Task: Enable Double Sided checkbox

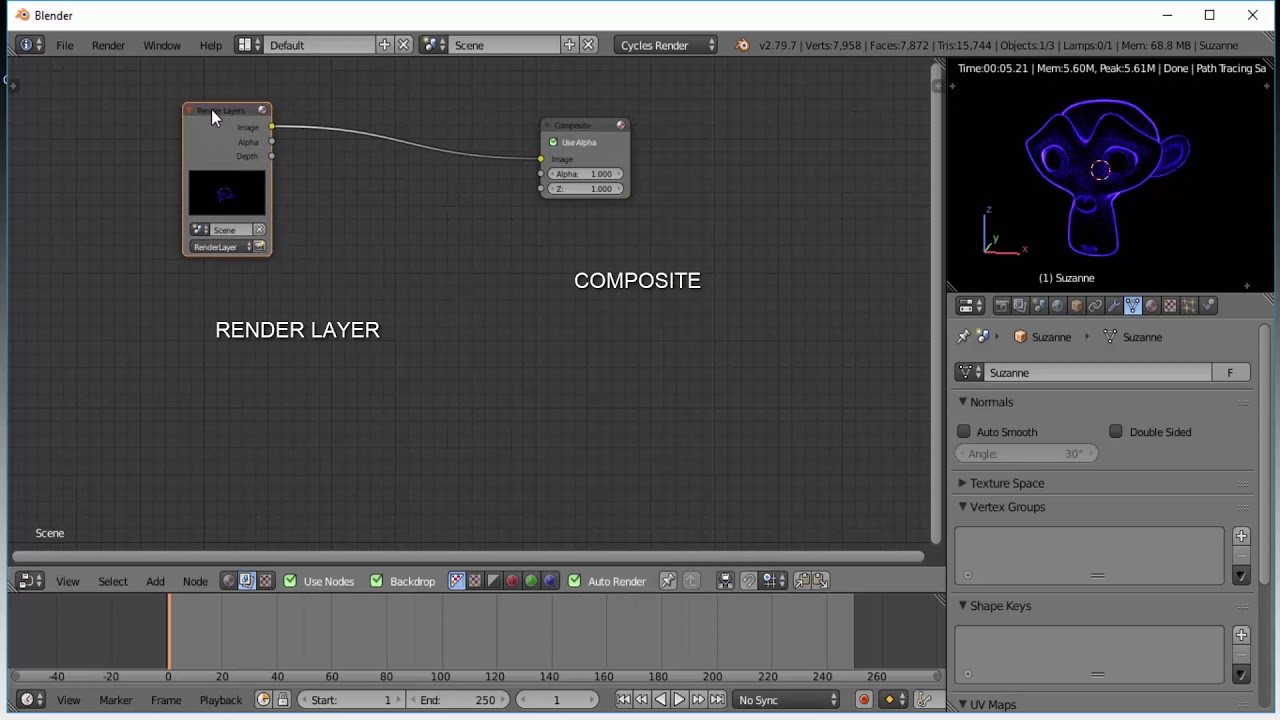Action: coord(1116,432)
